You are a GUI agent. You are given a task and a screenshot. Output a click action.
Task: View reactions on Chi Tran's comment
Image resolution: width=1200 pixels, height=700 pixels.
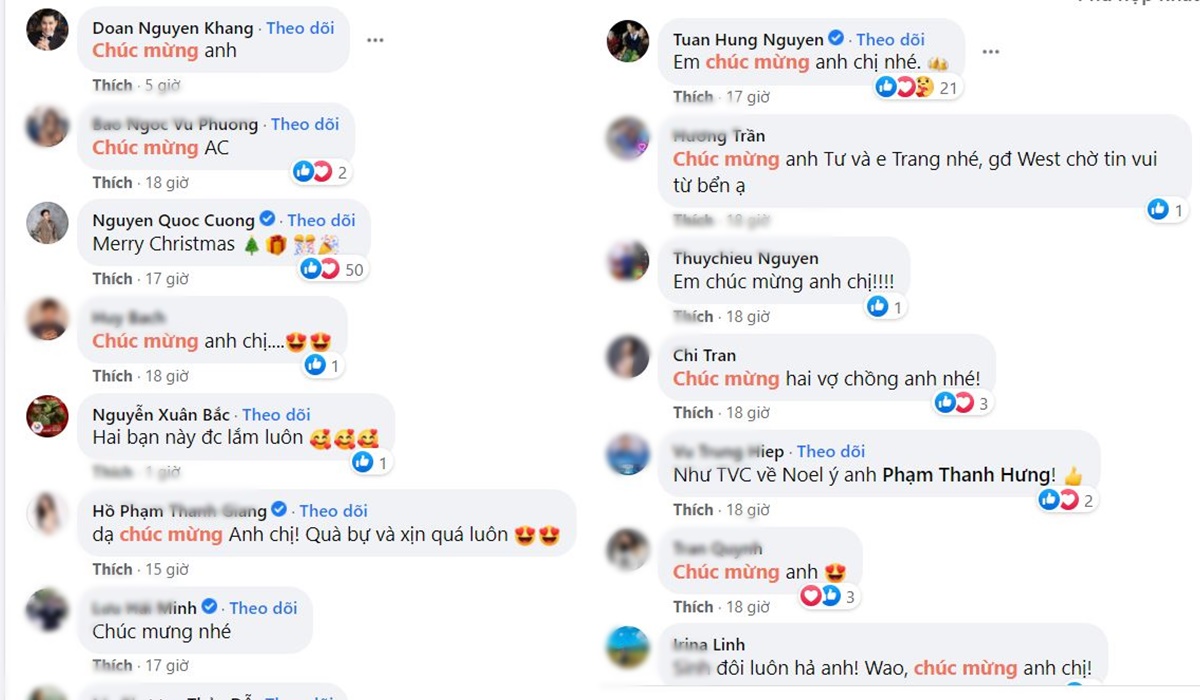963,402
